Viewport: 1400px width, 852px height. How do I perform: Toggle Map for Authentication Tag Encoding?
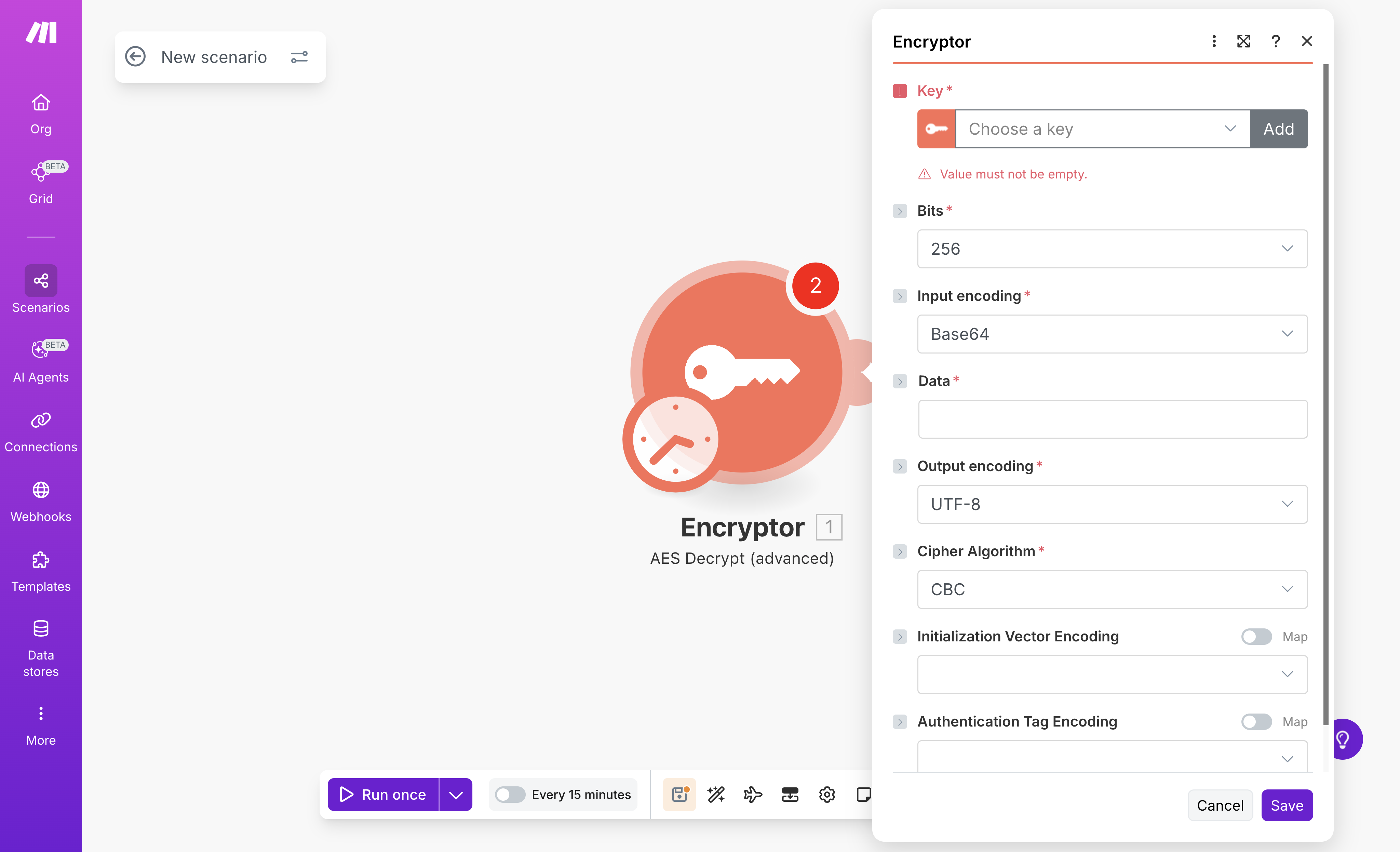[x=1256, y=721]
